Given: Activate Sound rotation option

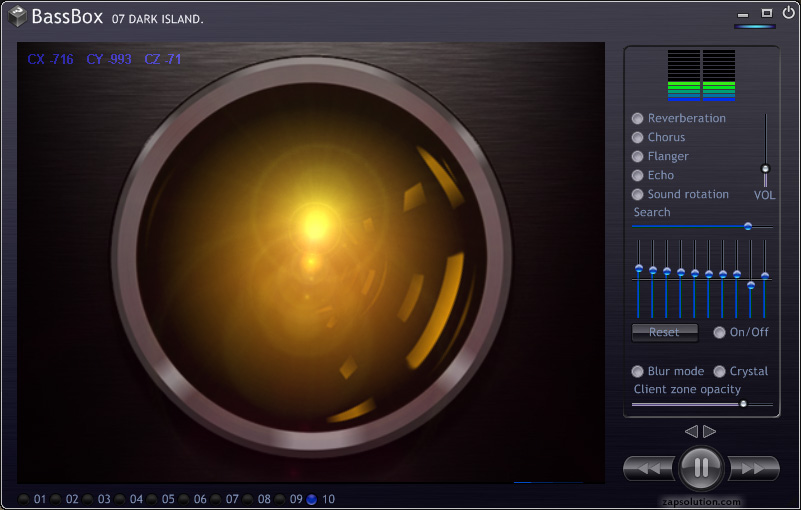Looking at the screenshot, I should 638,194.
